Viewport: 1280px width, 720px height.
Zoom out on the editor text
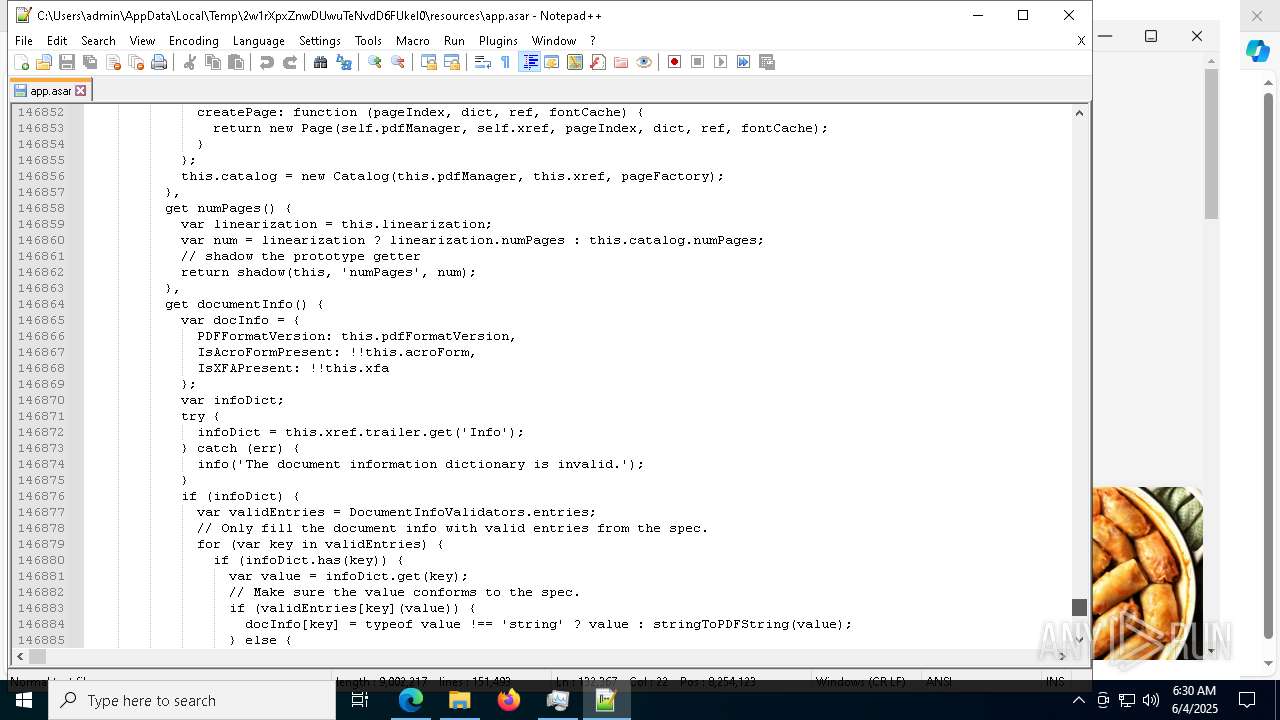398,62
